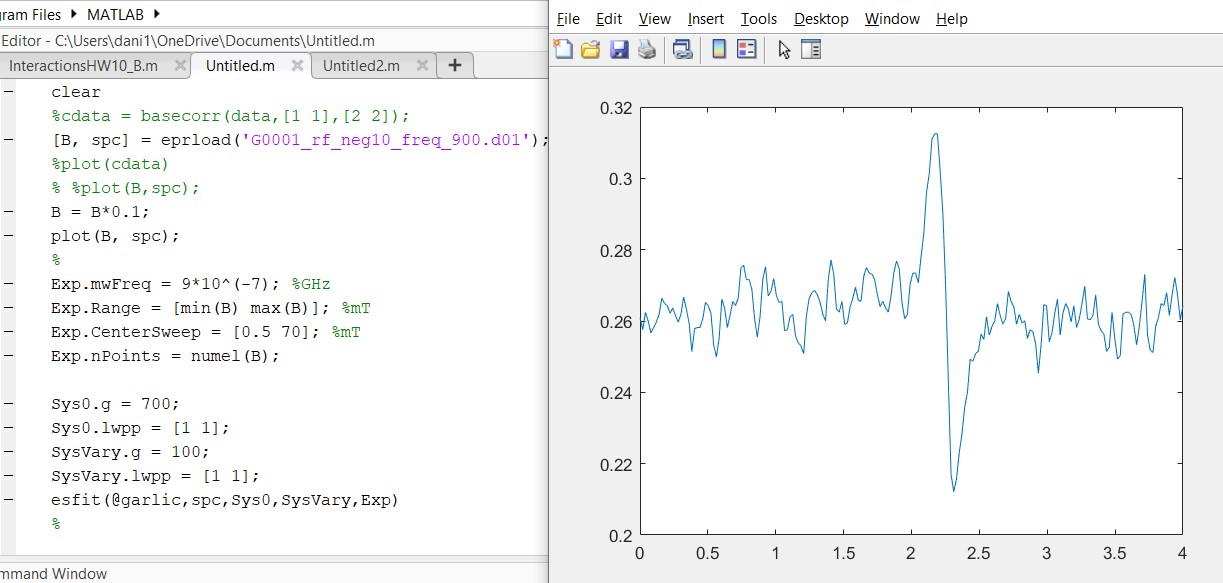Set breakpoint dash beside Exp.mwFreq line
This screenshot has height=583, width=1223.
[8, 284]
